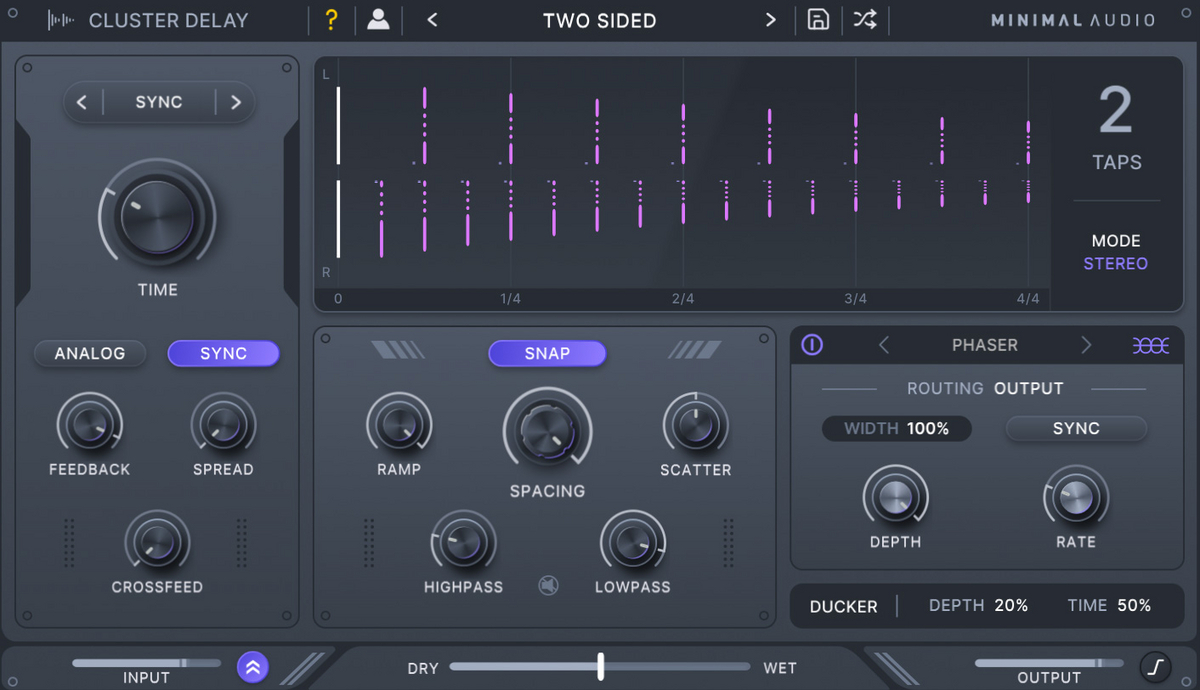
Task: Toggle the output soft clip curve icon
Action: (1155, 666)
